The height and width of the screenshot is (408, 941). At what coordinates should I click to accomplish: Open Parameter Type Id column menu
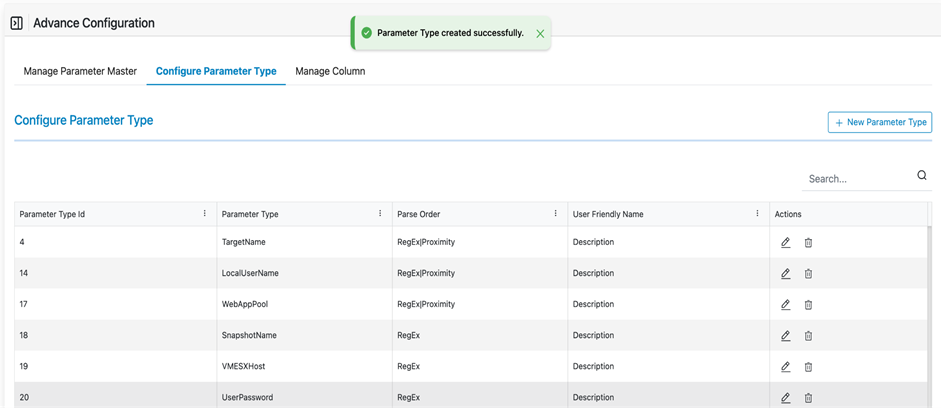pyautogui.click(x=205, y=214)
